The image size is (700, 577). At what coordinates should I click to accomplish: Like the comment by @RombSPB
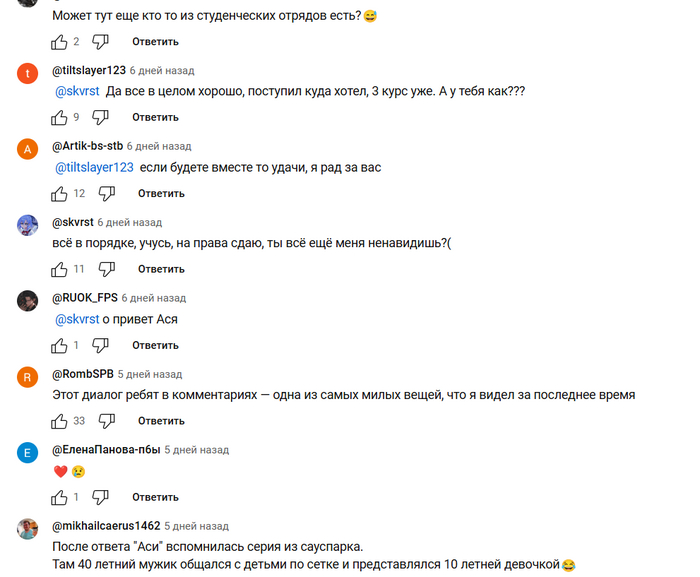59,421
